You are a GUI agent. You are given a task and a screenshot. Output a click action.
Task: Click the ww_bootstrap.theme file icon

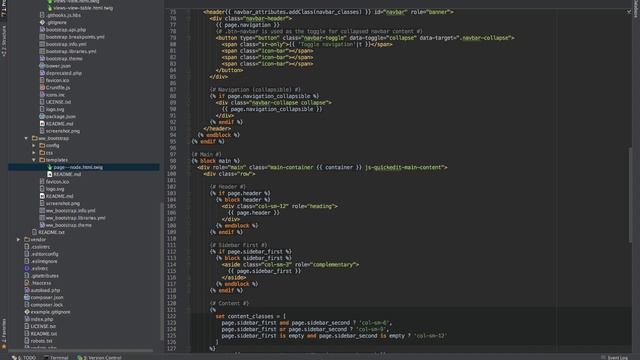pyautogui.click(x=42, y=225)
